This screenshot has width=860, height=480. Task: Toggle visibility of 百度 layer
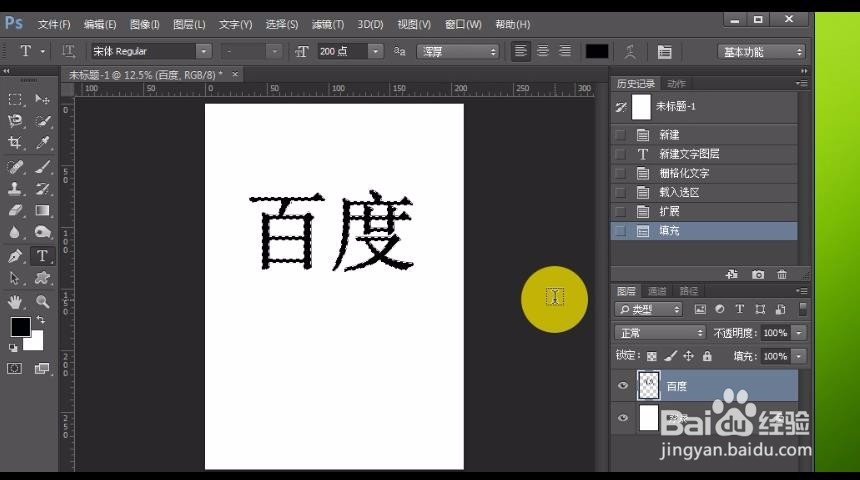[x=623, y=385]
